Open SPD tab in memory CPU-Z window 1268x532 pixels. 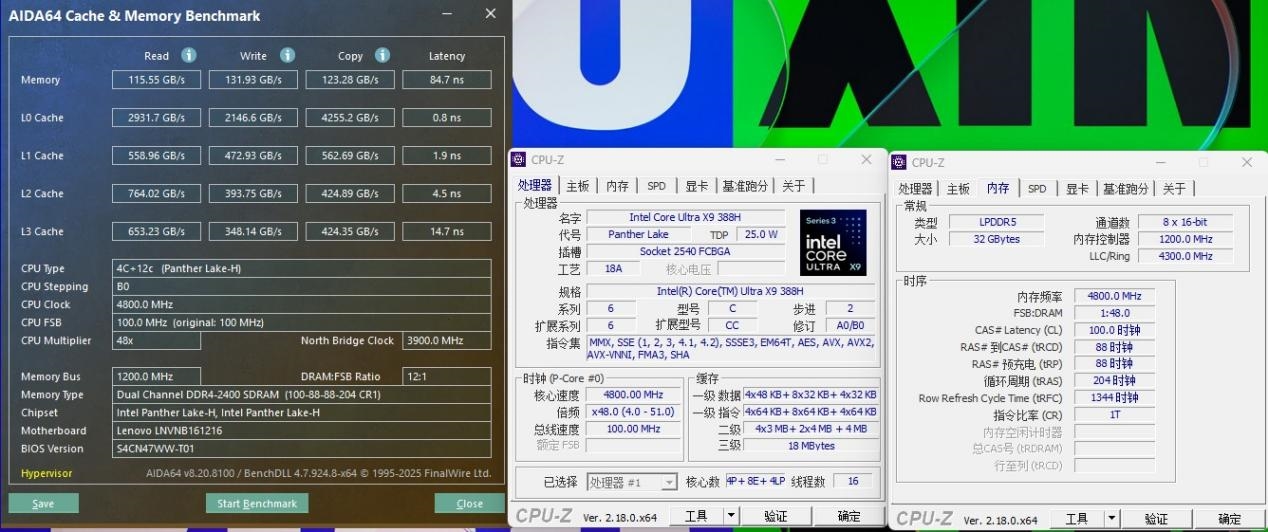1037,189
